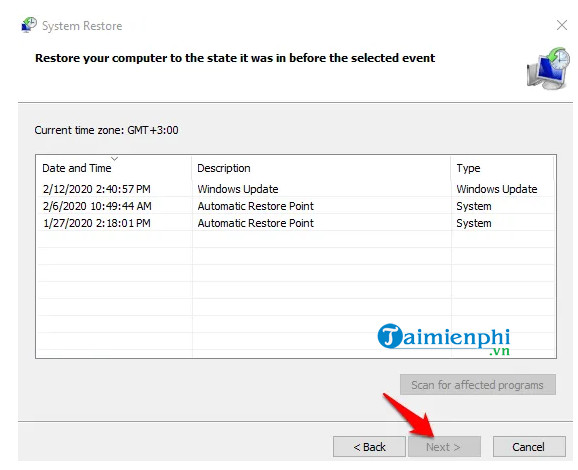Click the System type cell for 1/27/2020
Viewport: 578px width, 470px height.
(474, 223)
